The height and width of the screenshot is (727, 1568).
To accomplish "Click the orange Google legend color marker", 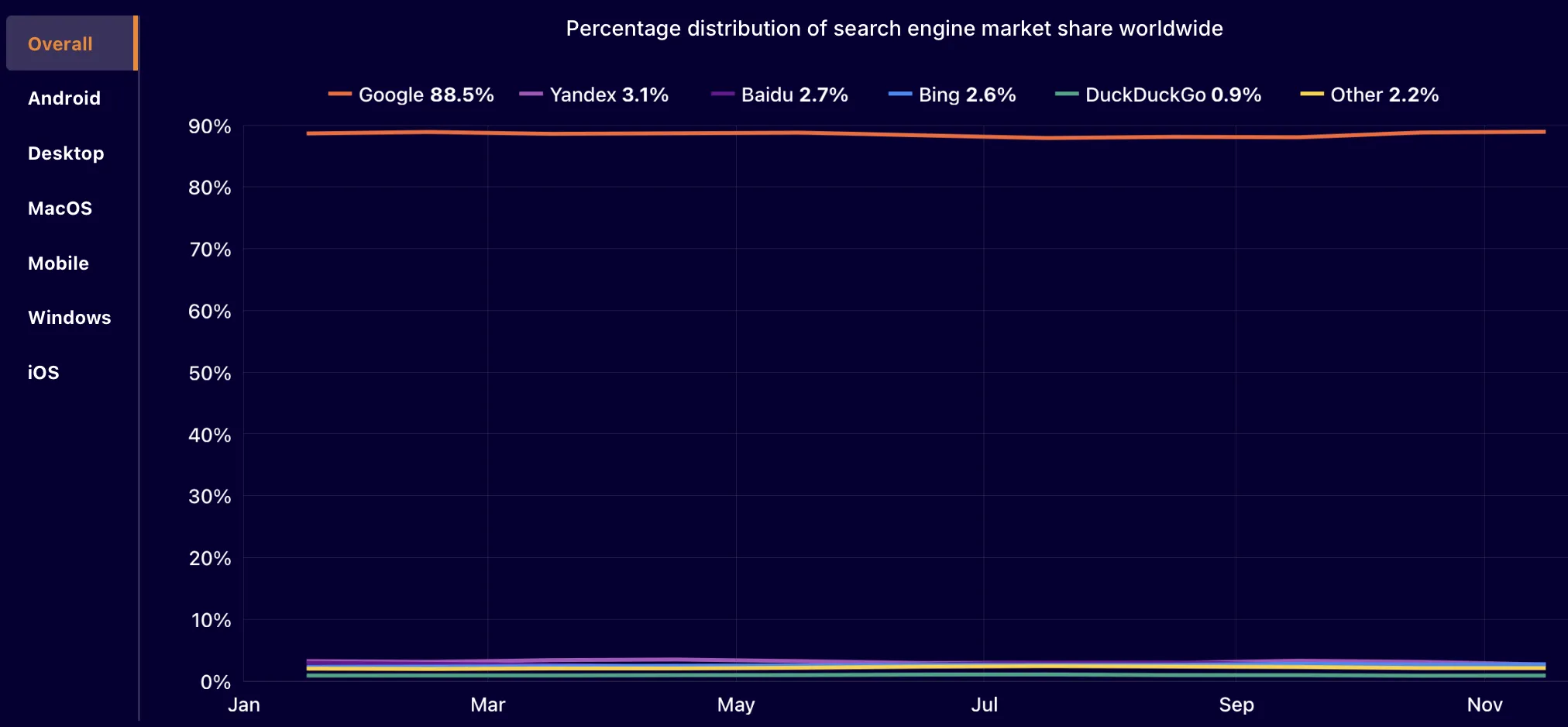I will (x=339, y=94).
